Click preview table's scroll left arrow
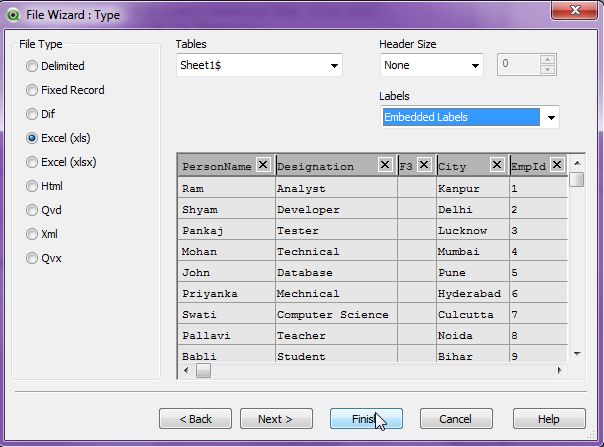This screenshot has height=447, width=604. (186, 371)
